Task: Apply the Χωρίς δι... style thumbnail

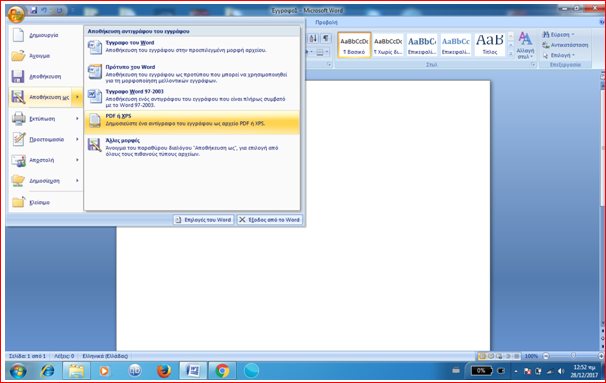Action: [x=388, y=45]
